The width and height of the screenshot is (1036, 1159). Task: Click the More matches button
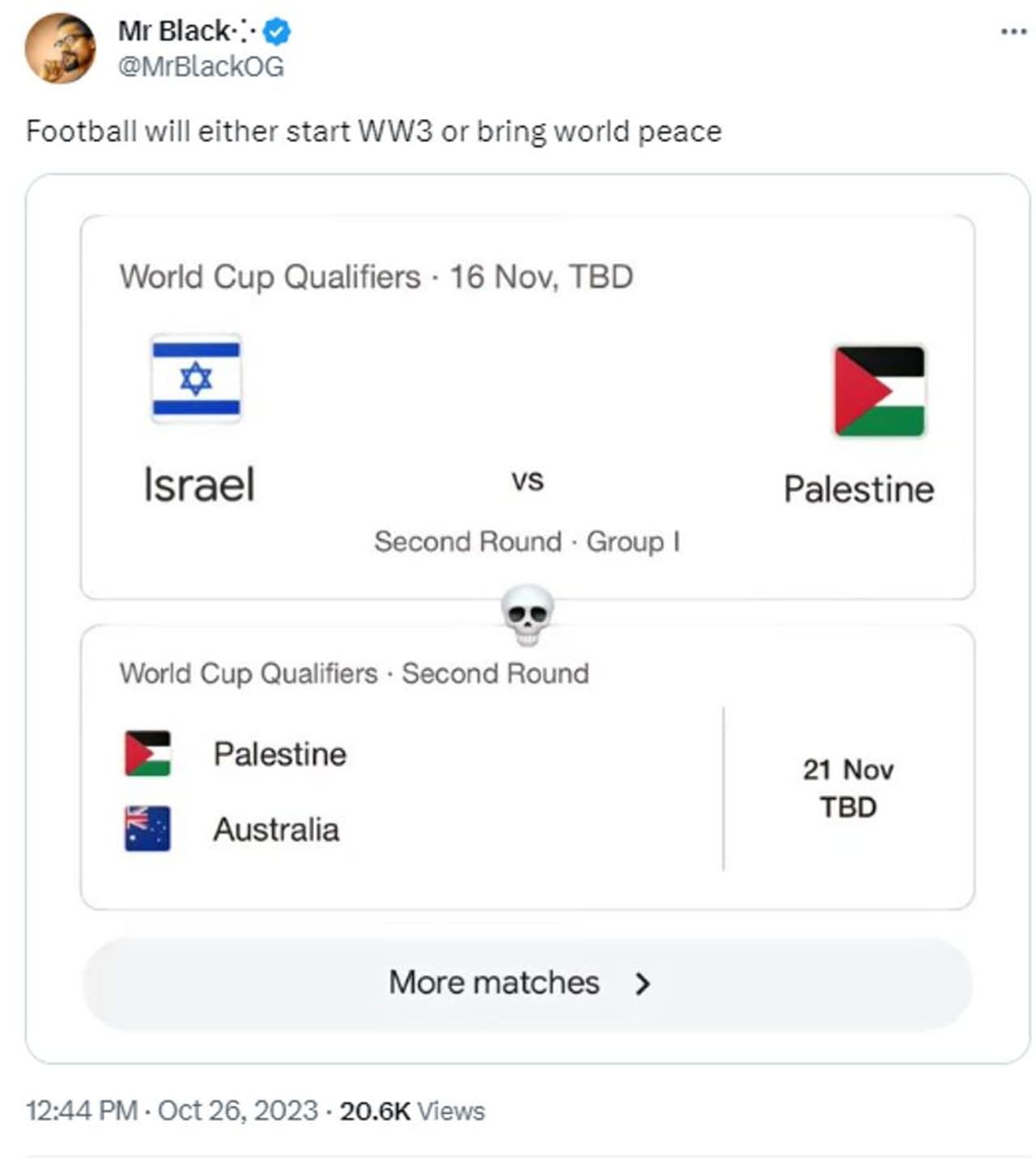(494, 983)
